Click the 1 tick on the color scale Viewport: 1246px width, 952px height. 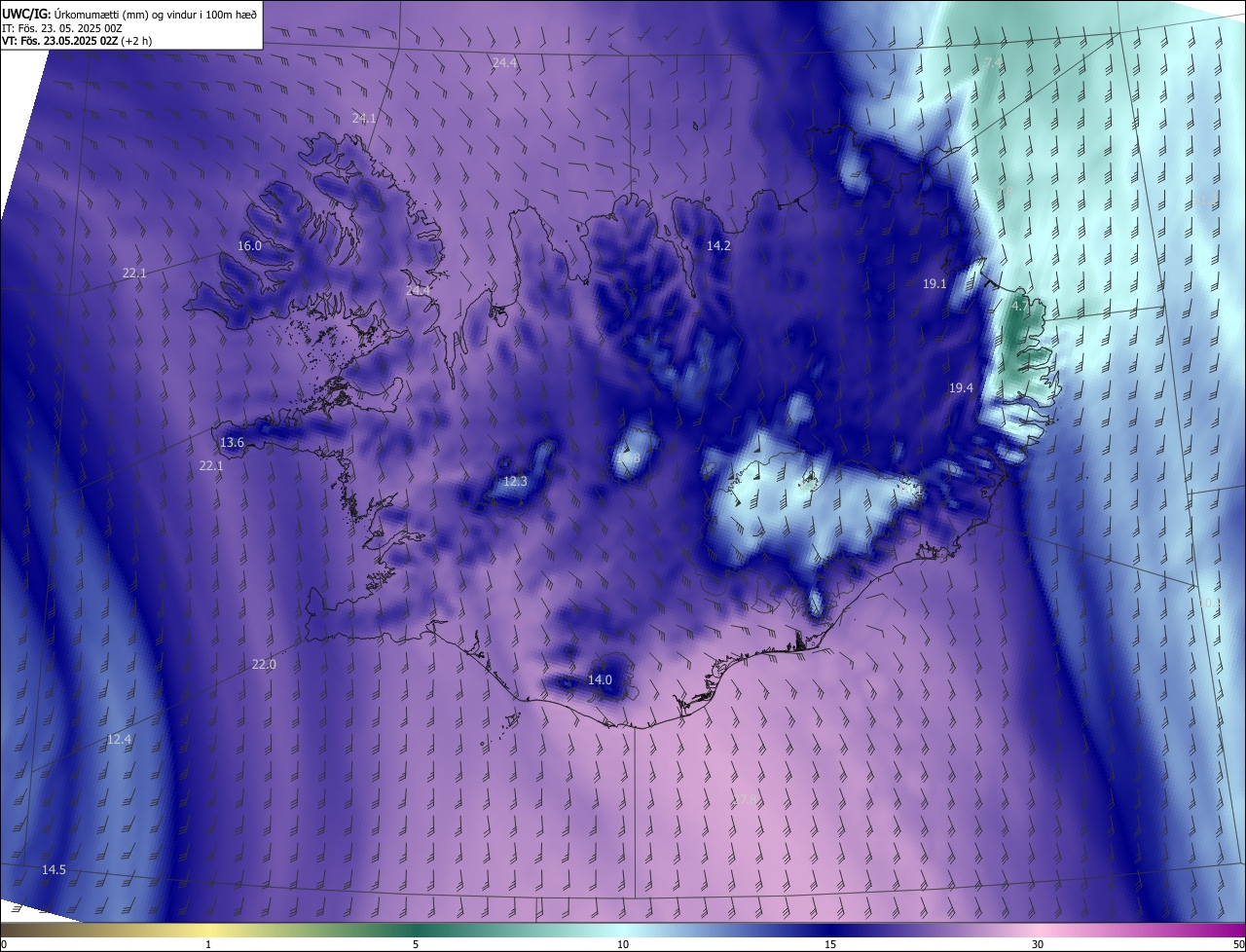tap(208, 945)
